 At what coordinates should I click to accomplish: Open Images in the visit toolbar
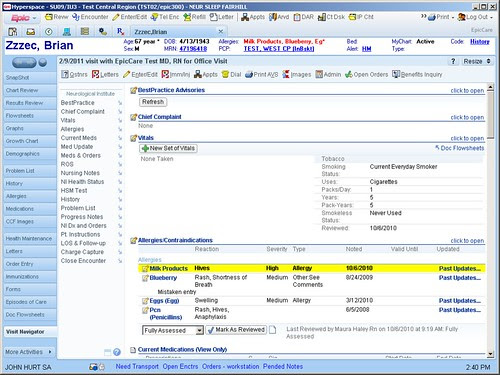297,74
